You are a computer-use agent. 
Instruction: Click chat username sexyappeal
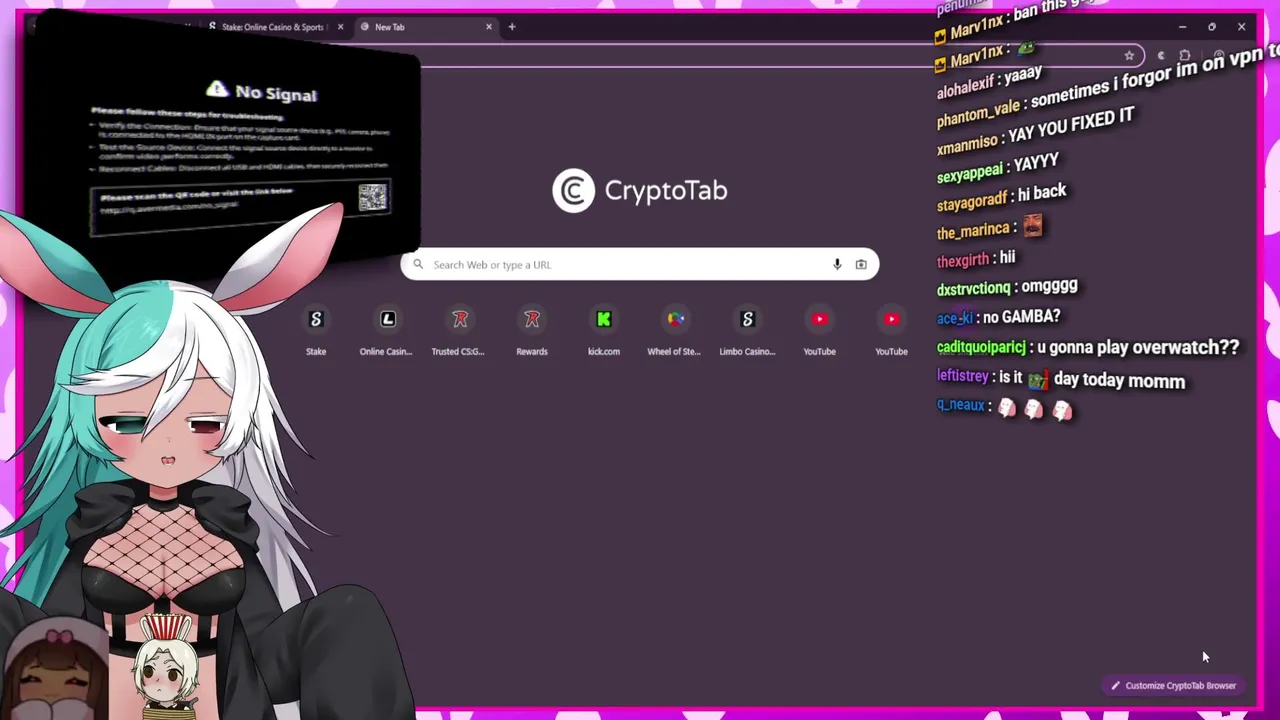[969, 174]
